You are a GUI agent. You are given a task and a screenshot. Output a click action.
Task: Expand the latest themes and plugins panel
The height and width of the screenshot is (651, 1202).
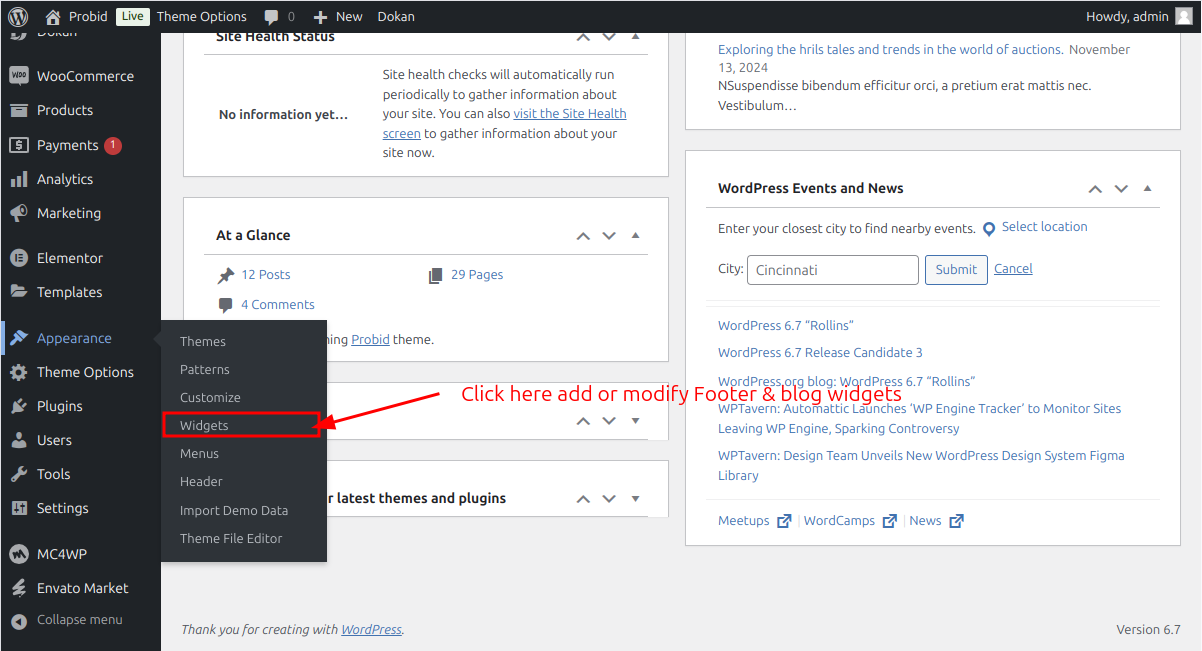(635, 499)
